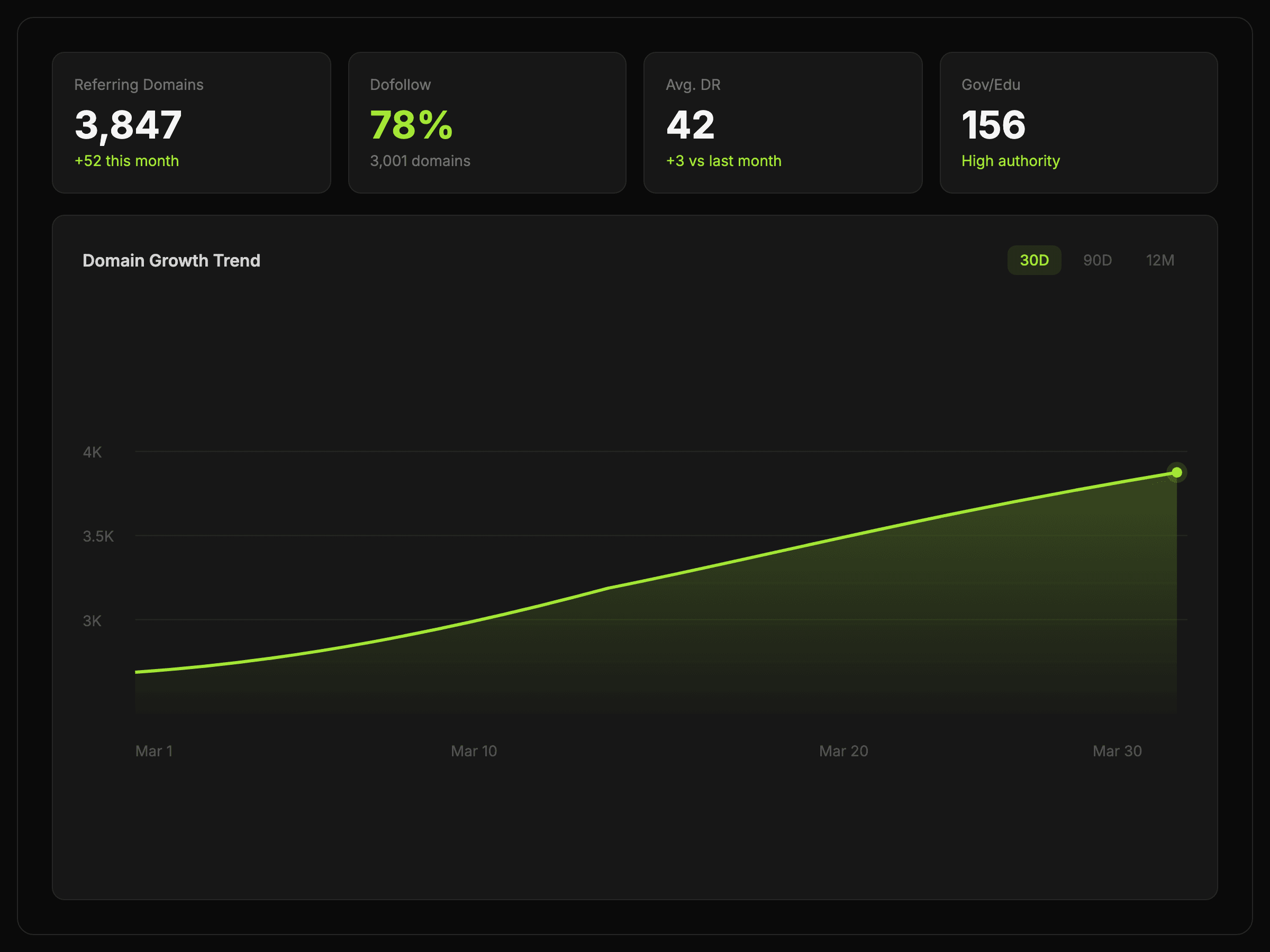Click the 3.5K y-axis label
The height and width of the screenshot is (952, 1270).
[98, 536]
